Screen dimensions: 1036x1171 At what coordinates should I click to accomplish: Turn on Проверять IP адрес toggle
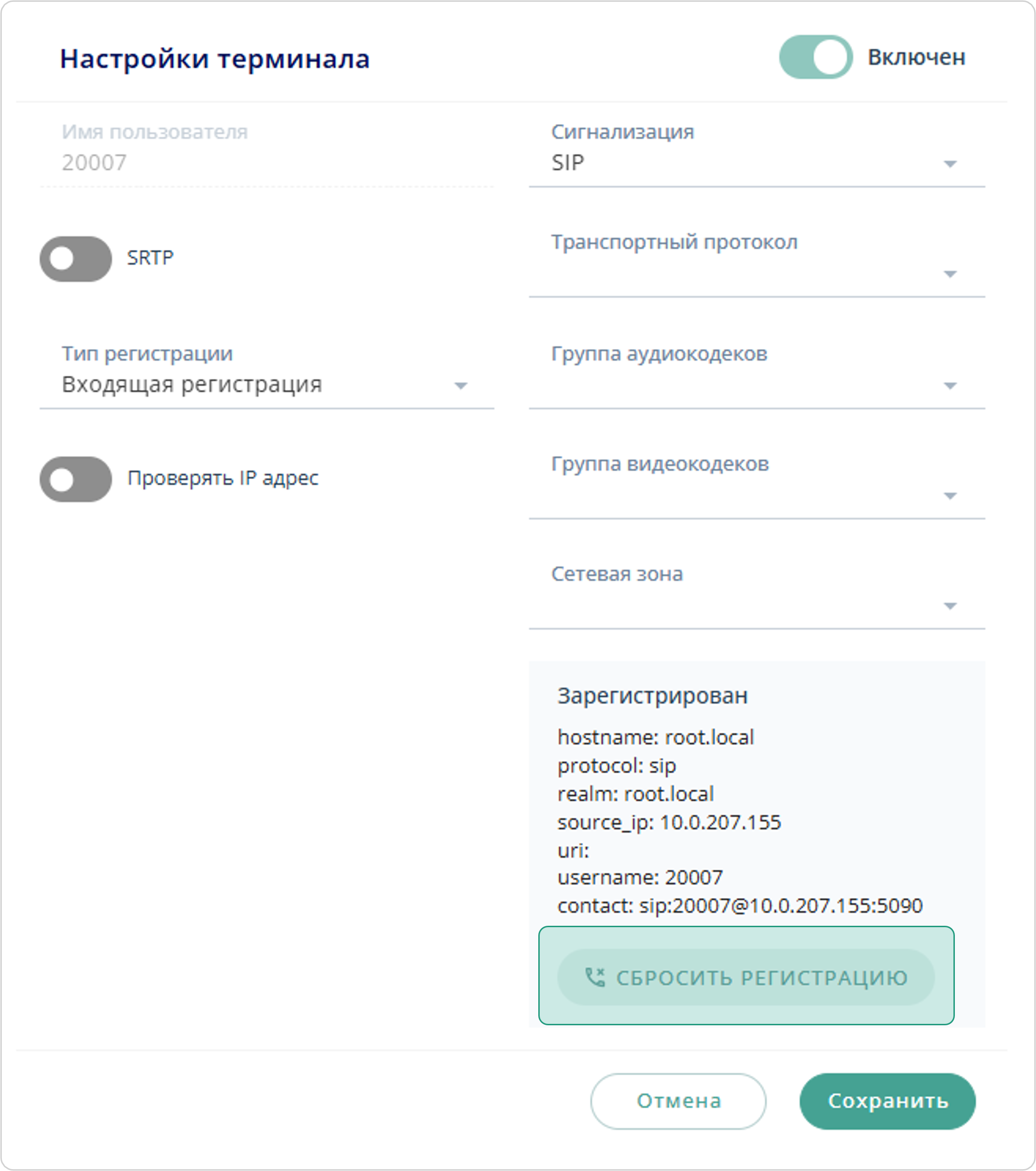[x=75, y=479]
